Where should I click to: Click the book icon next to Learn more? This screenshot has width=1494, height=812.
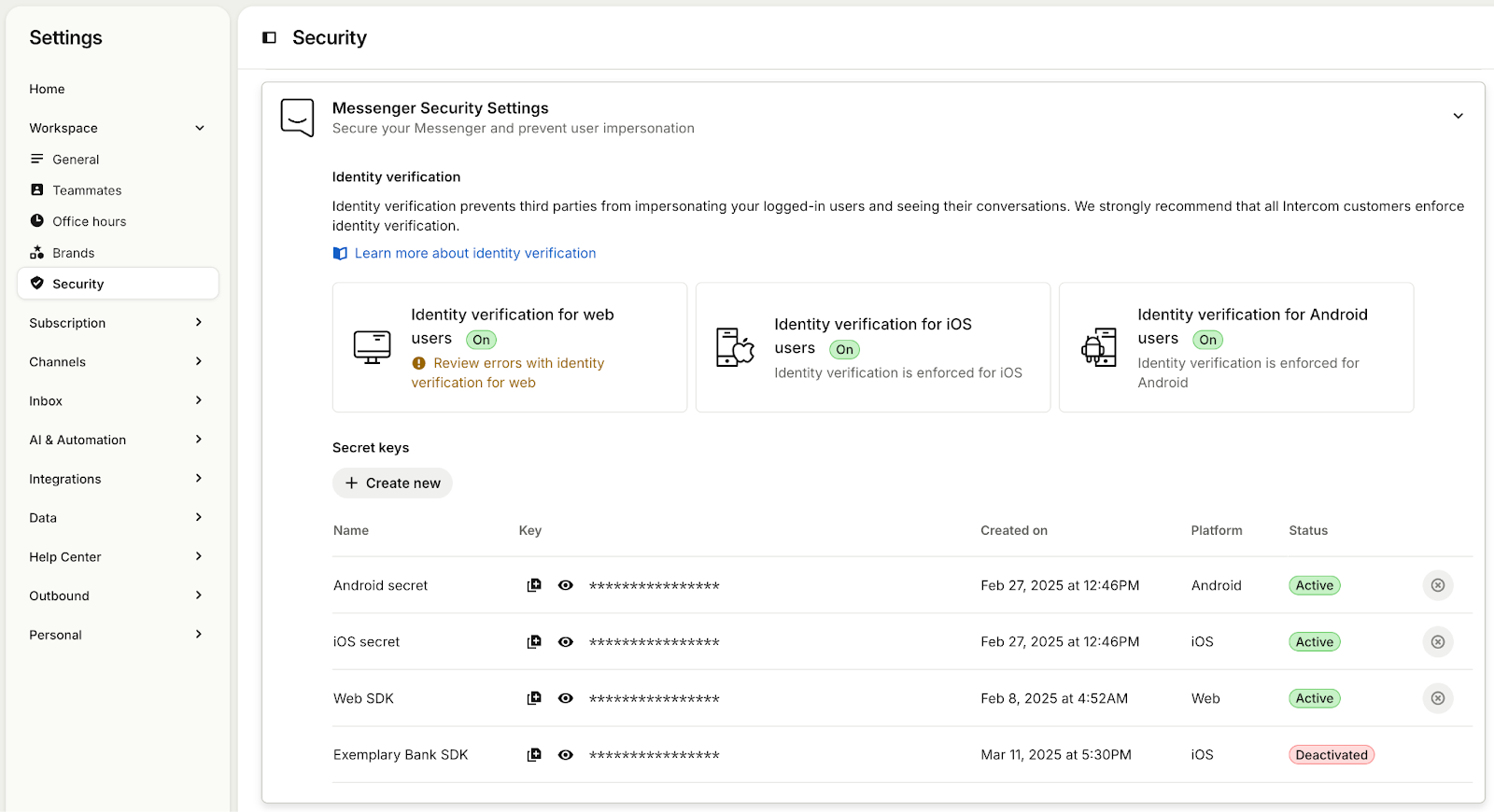pos(340,253)
